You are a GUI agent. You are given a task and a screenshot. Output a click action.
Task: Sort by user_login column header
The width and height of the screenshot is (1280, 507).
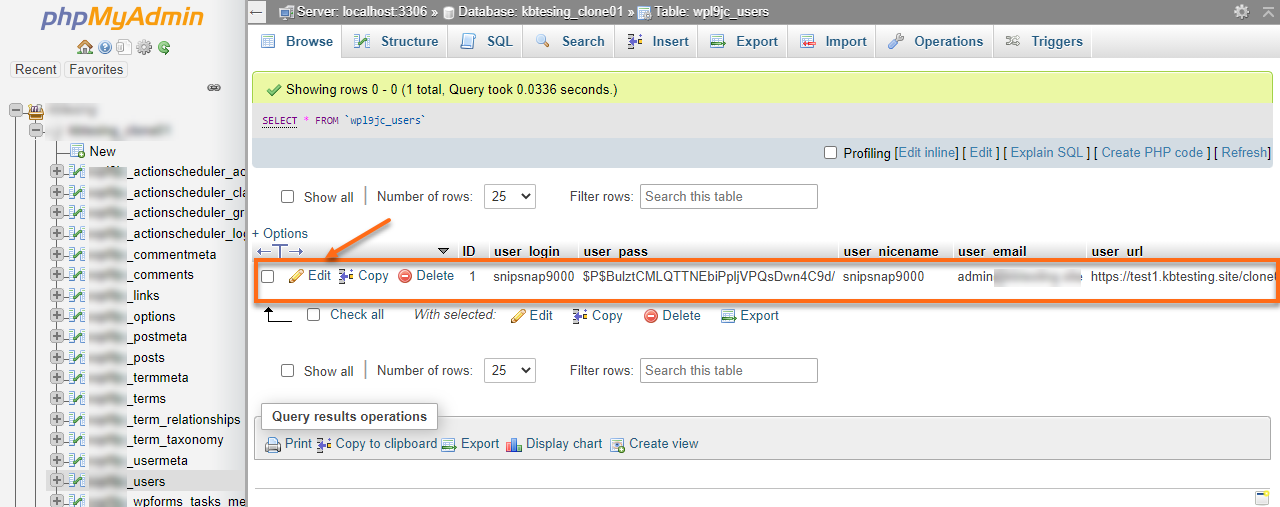pos(526,251)
